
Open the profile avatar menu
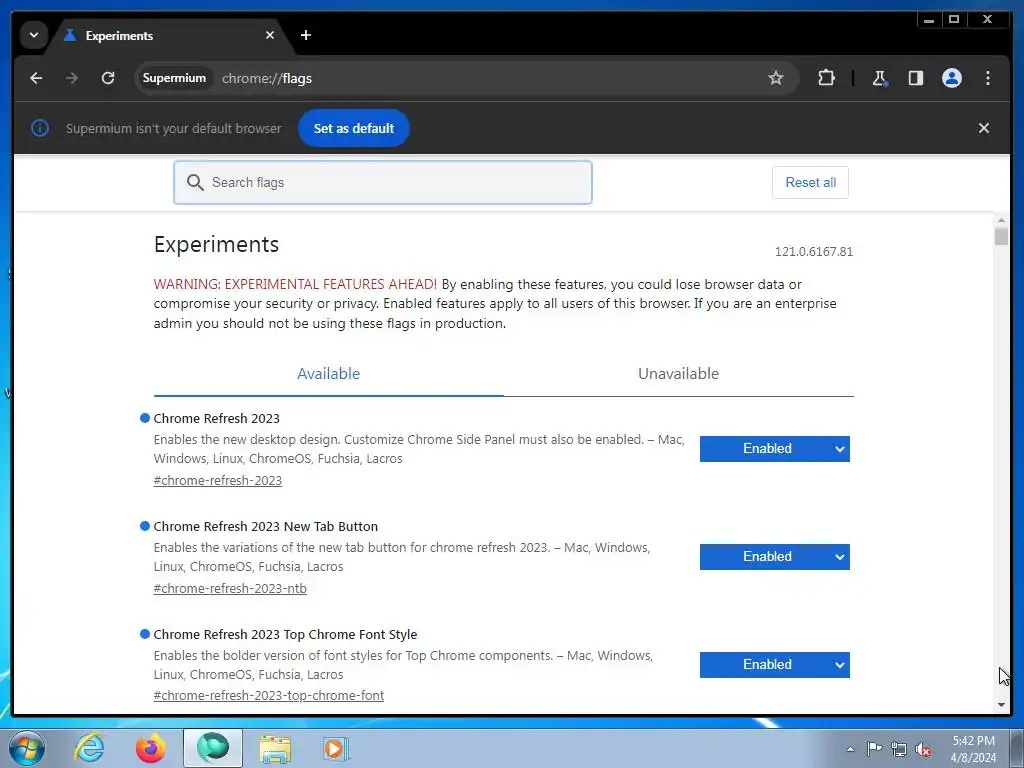pos(952,78)
